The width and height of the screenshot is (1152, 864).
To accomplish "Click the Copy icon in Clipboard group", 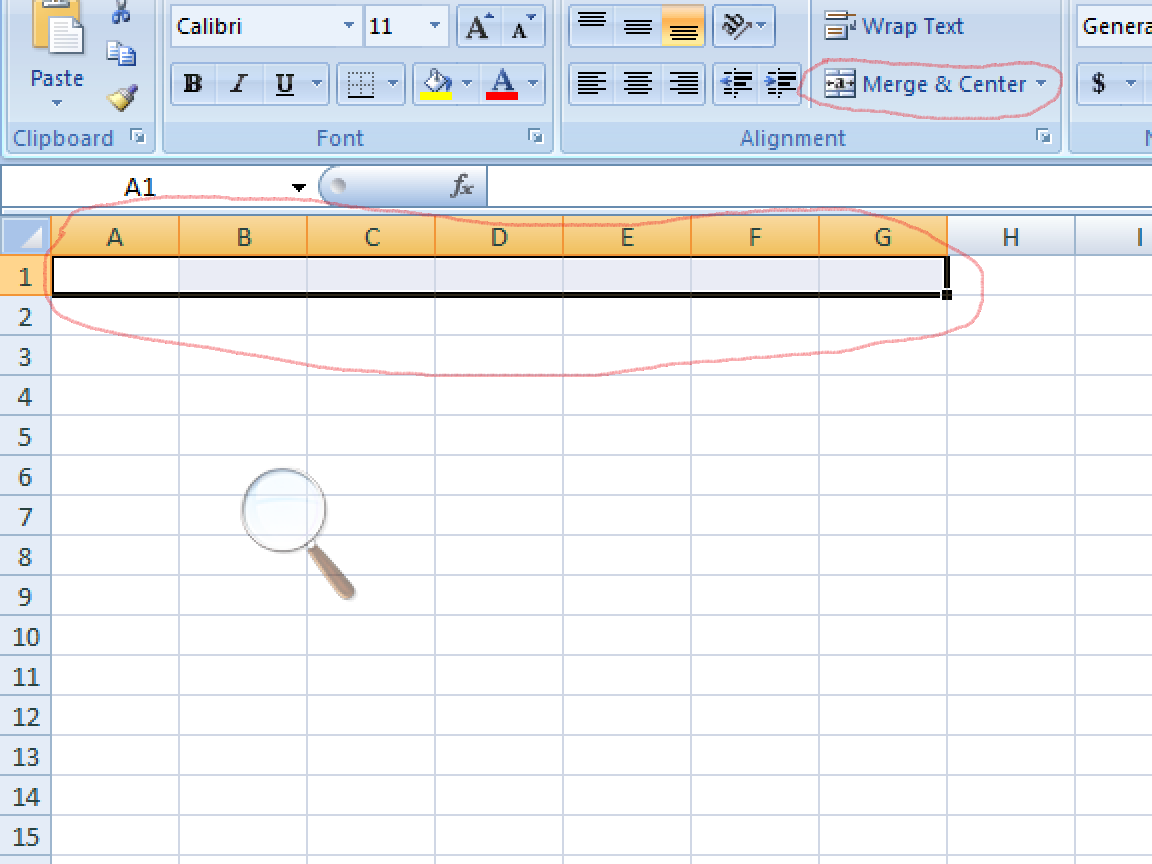I will click(122, 55).
